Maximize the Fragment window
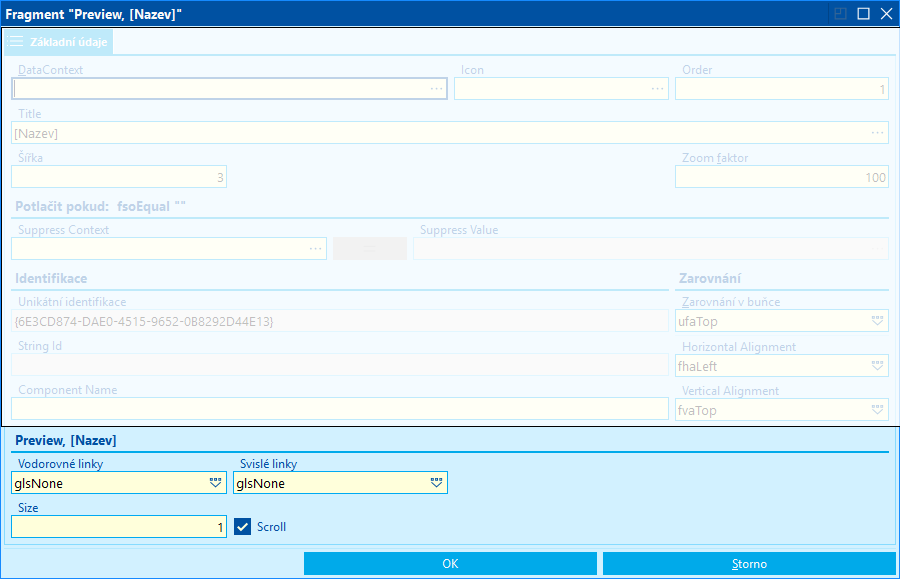The height and width of the screenshot is (580, 900). 863,14
